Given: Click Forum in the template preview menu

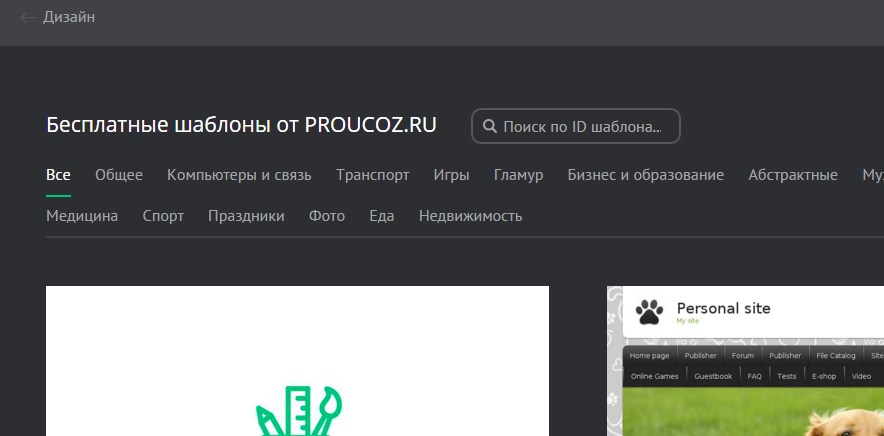Looking at the screenshot, I should pos(742,356).
